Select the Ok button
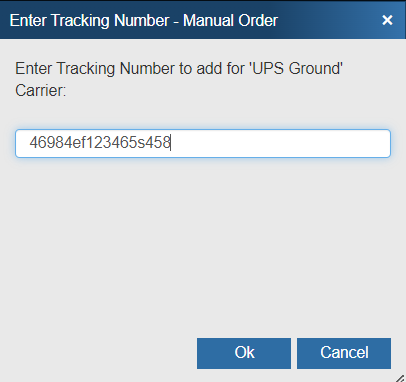This screenshot has width=406, height=382. tap(244, 353)
